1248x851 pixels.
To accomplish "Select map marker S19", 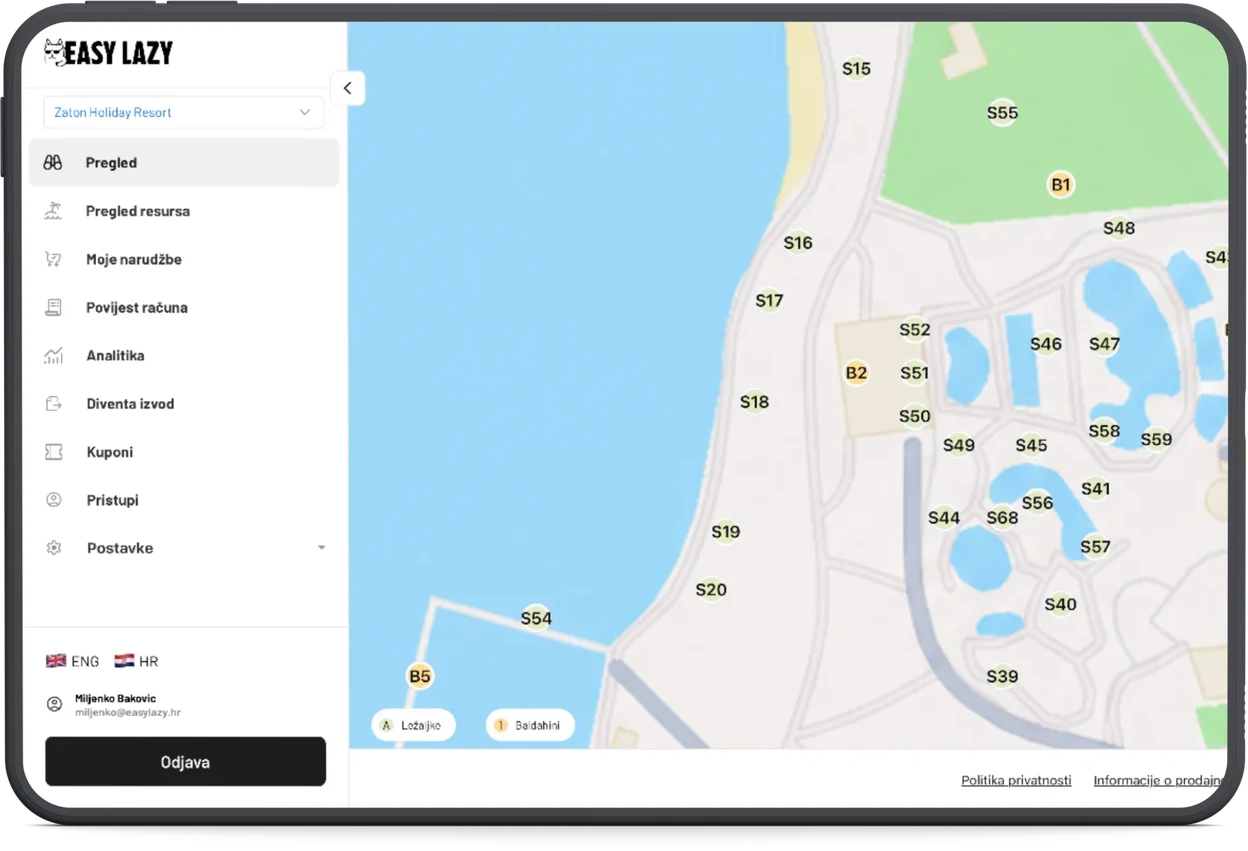I will coord(726,531).
